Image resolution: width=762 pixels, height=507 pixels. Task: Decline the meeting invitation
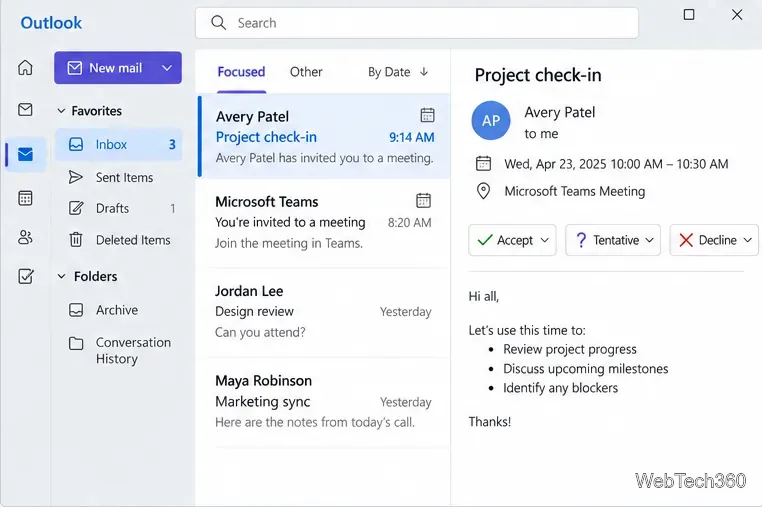point(709,240)
